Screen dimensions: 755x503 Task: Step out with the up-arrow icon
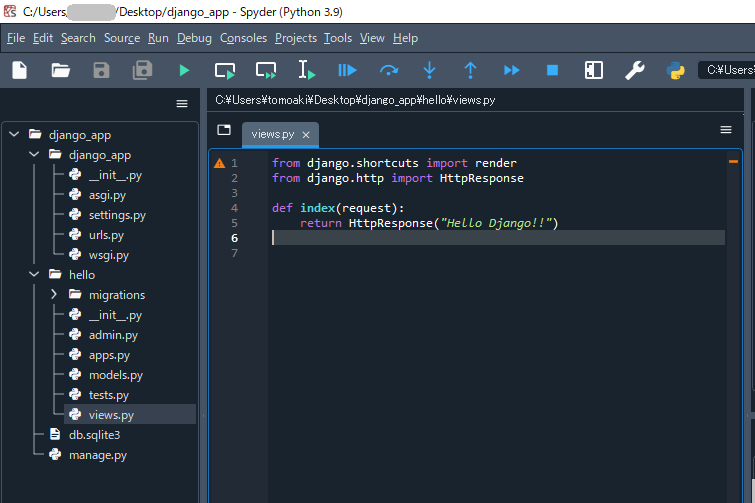[x=470, y=71]
